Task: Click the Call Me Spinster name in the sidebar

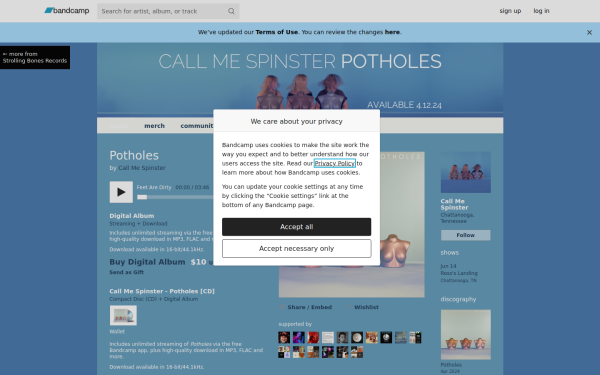Action: (x=454, y=204)
